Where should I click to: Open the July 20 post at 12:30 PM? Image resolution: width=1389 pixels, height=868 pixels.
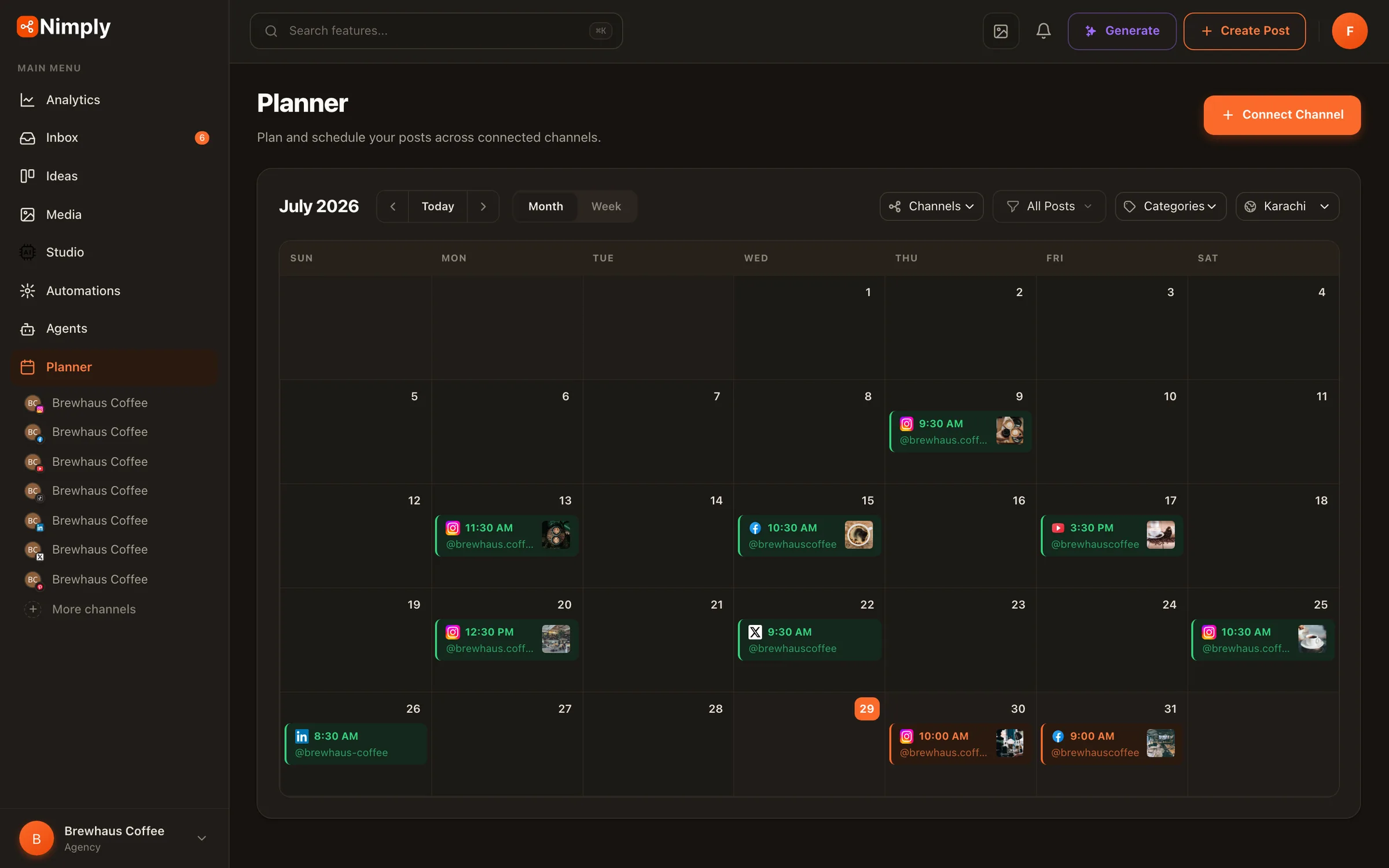click(506, 640)
